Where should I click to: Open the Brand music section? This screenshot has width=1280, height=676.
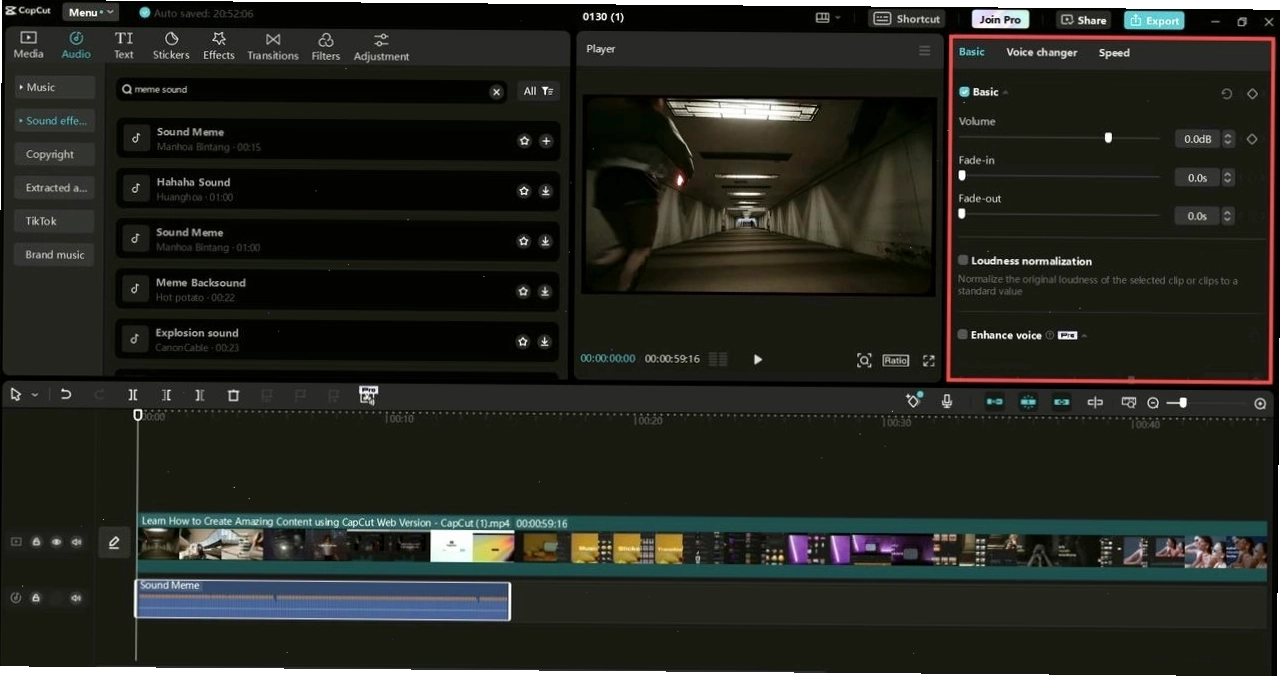(55, 254)
